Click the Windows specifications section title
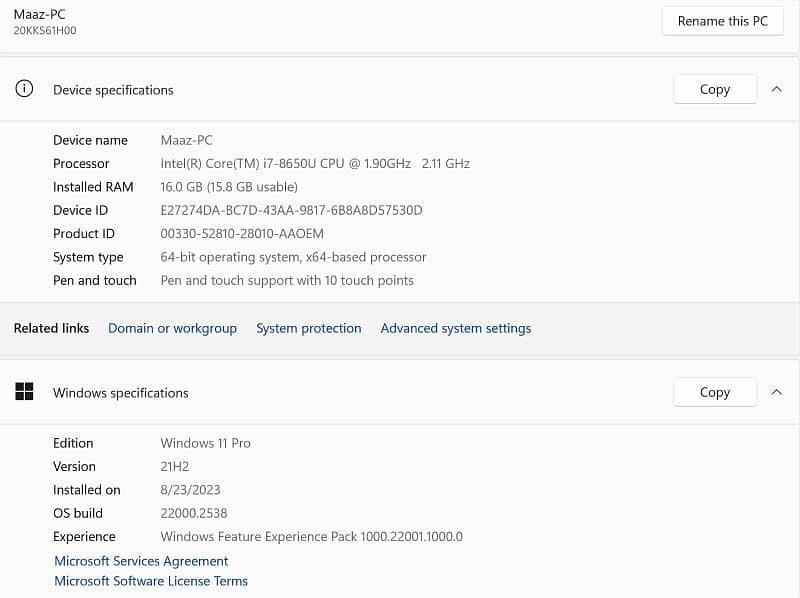800x598 pixels. pos(120,393)
